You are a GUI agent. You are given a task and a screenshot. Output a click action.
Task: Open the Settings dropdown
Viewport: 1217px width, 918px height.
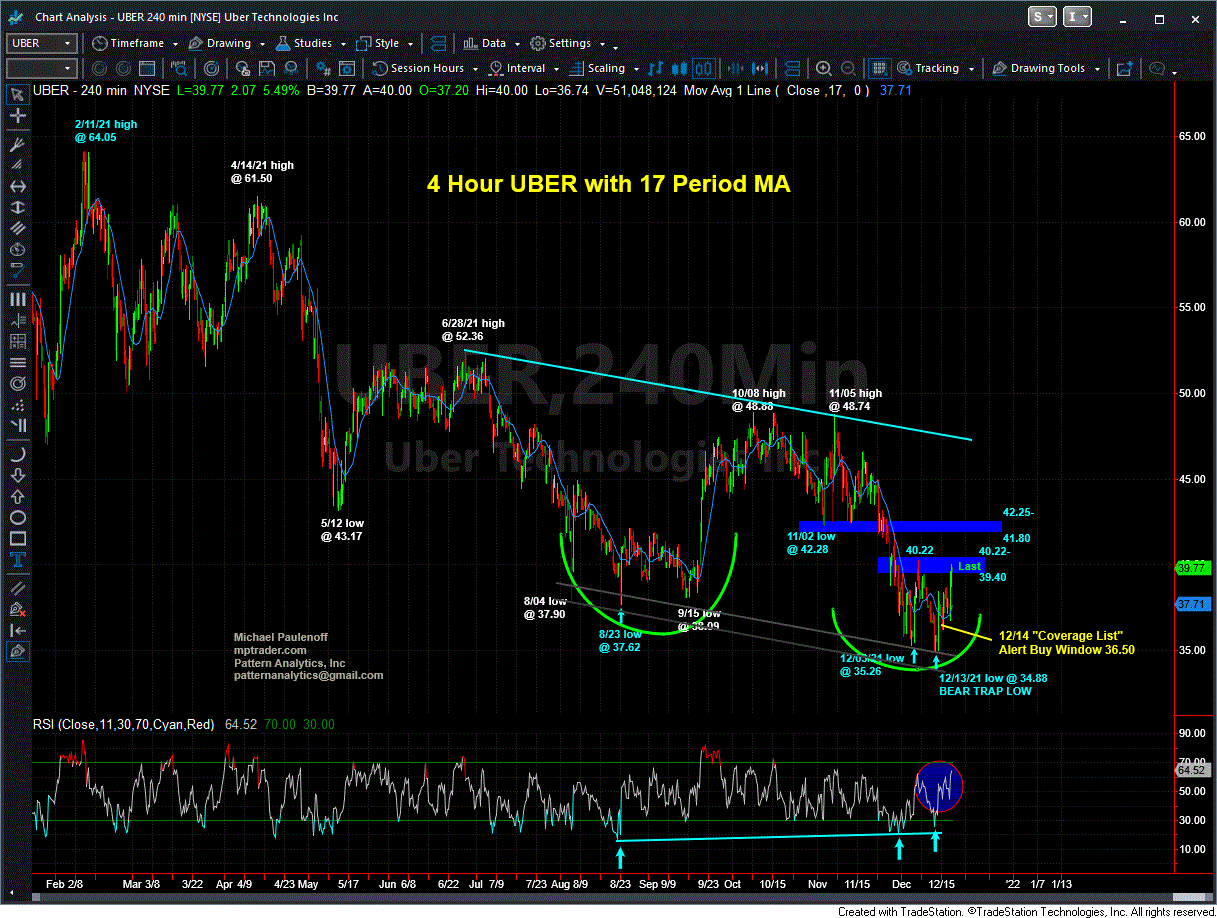[x=567, y=43]
